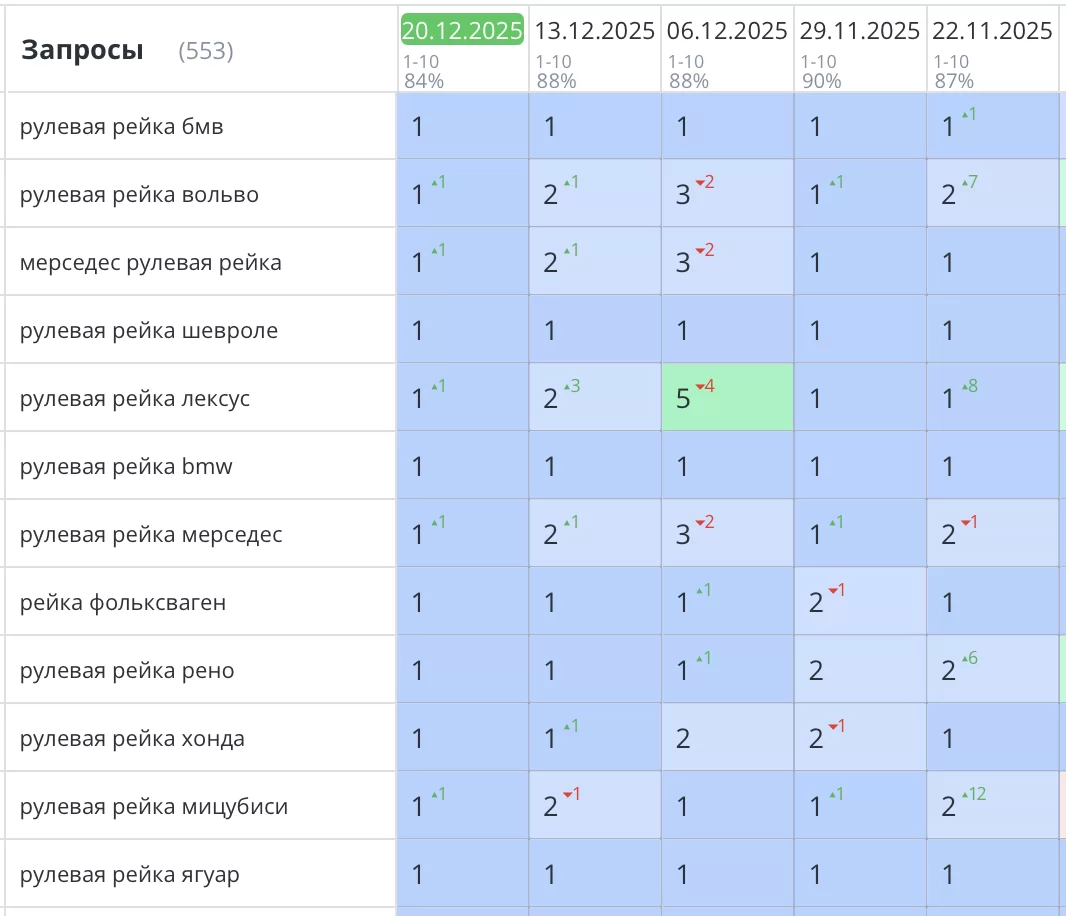This screenshot has width=1066, height=916.
Task: Click the query рейка фольксваген
Action: (x=123, y=603)
